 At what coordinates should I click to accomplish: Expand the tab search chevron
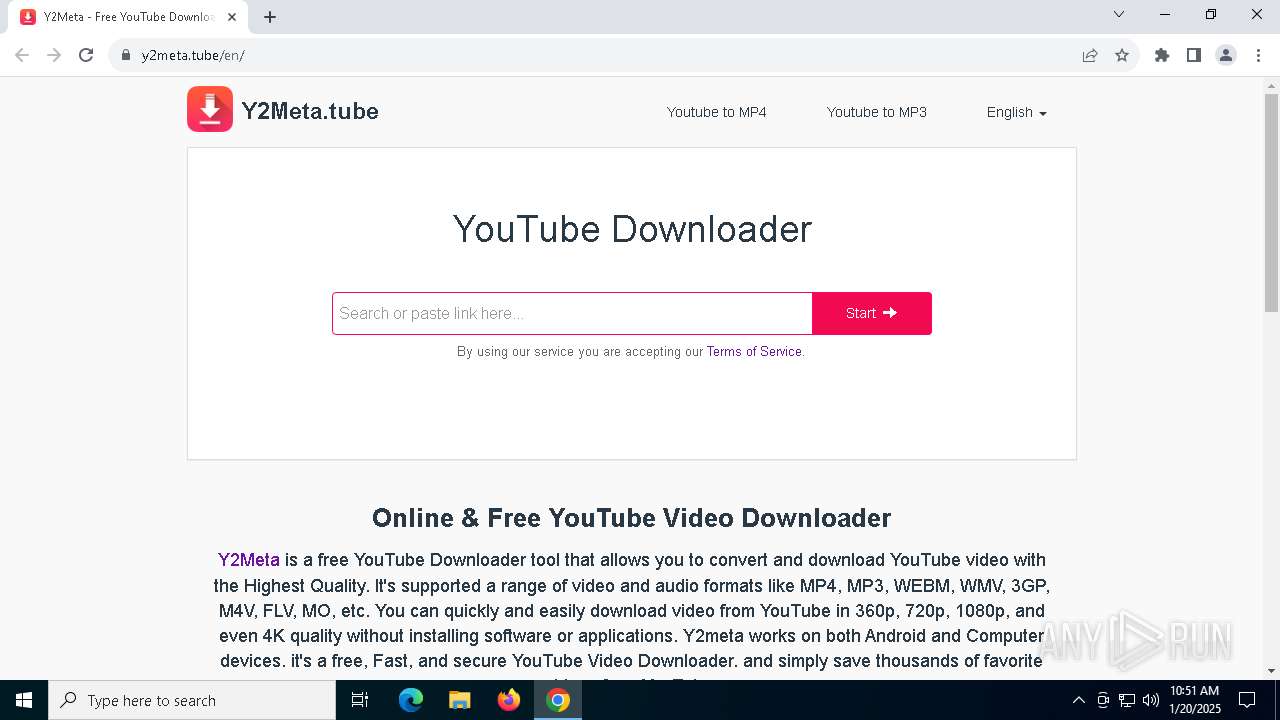pos(1119,14)
